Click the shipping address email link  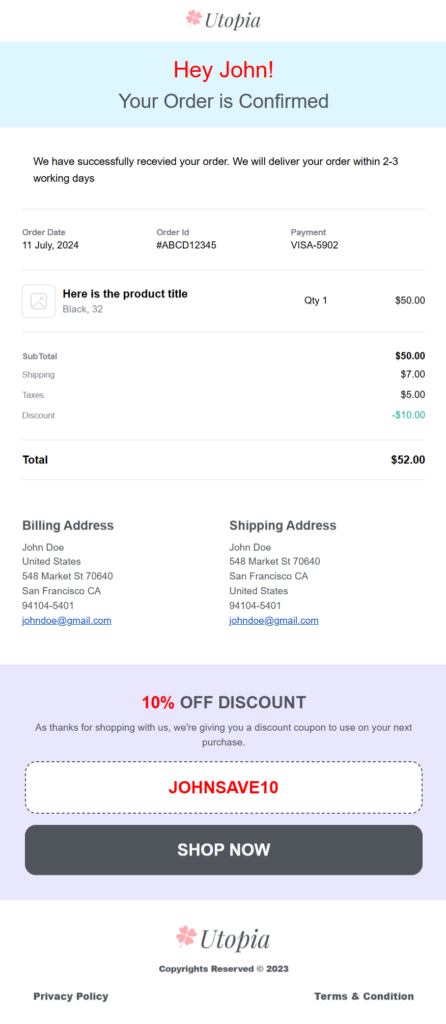point(274,620)
